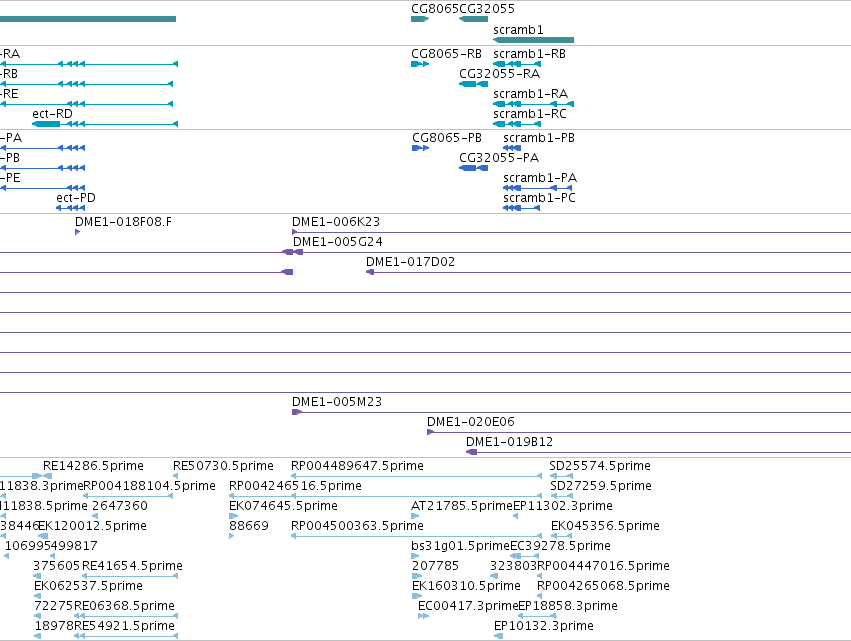
Task: Select the ect-PD protein label
Action: coord(76,198)
